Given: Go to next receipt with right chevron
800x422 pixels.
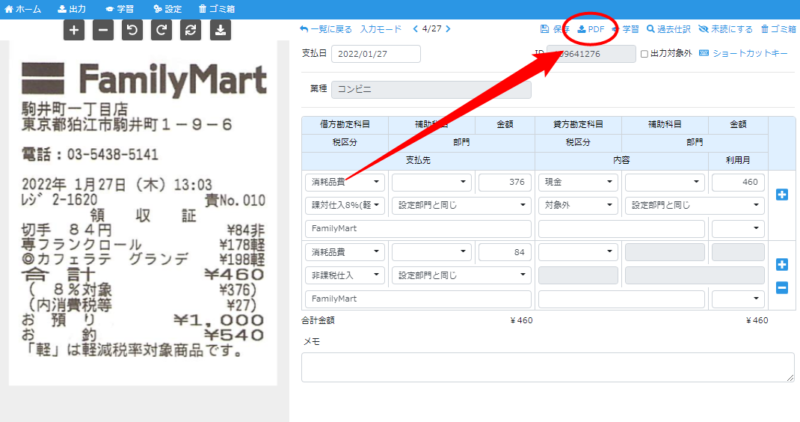Looking at the screenshot, I should pos(448,29).
